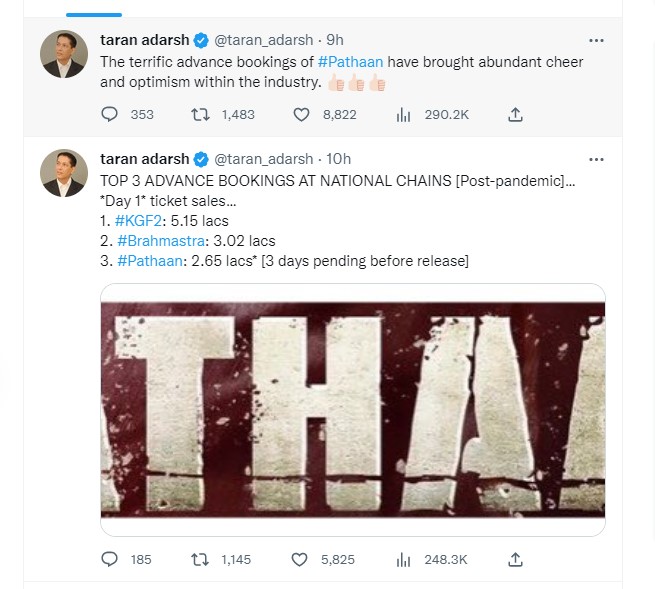Open the 10h timestamp of second tweet
Viewport: 655px width, 589px height.
point(338,159)
